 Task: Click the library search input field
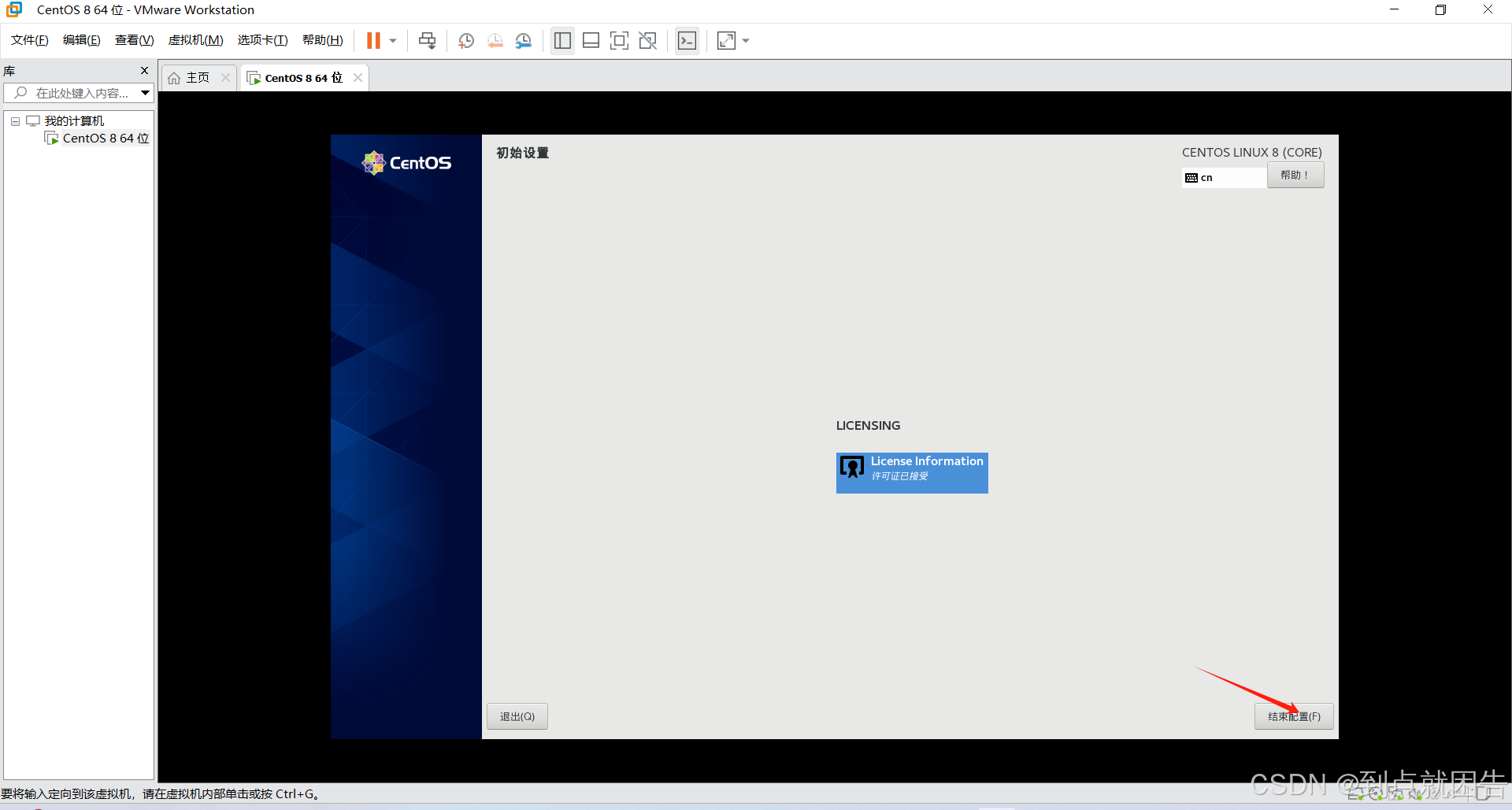coord(83,93)
